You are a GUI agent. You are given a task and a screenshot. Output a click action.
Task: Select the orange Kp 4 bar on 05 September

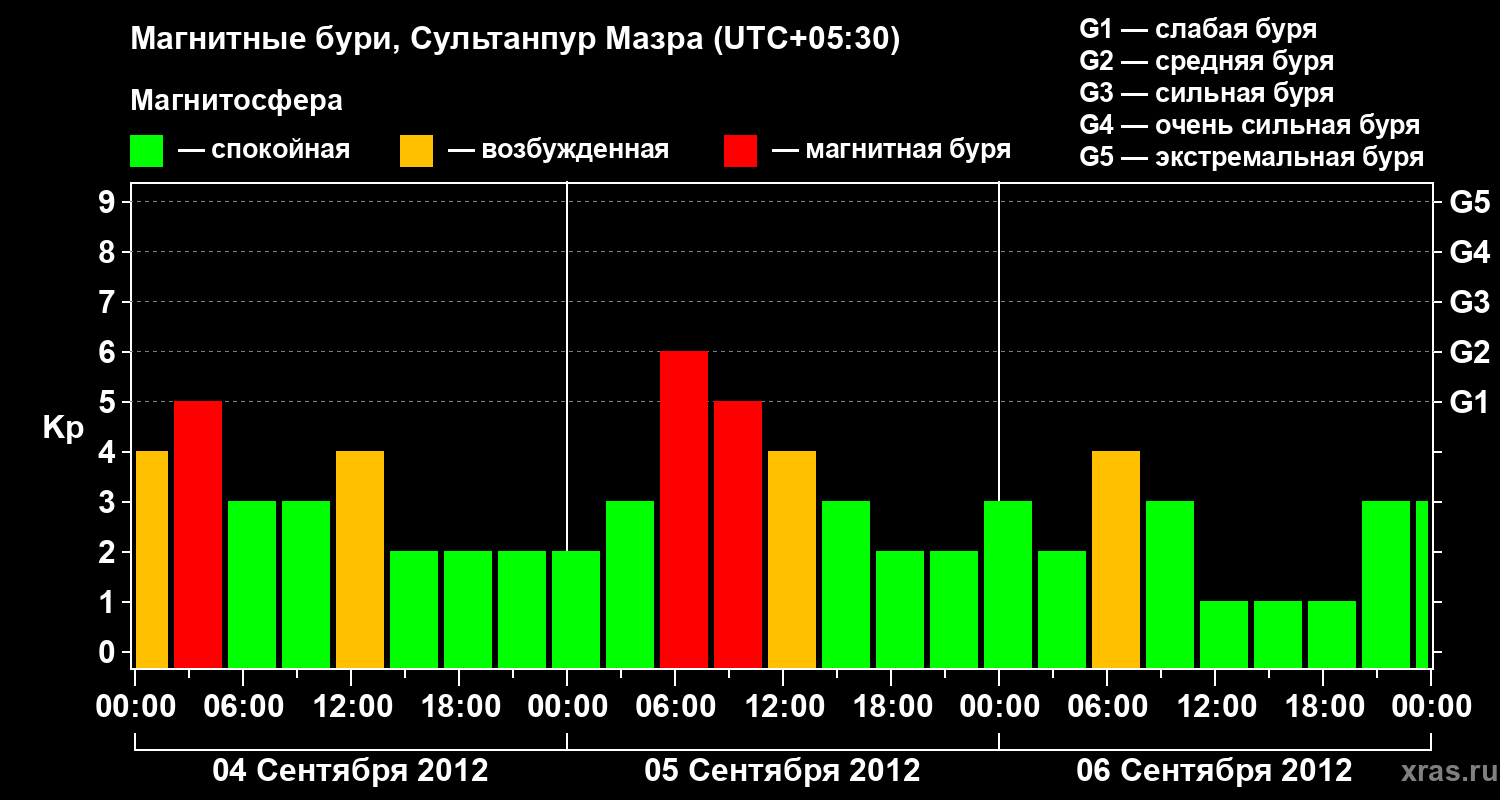[x=792, y=560]
